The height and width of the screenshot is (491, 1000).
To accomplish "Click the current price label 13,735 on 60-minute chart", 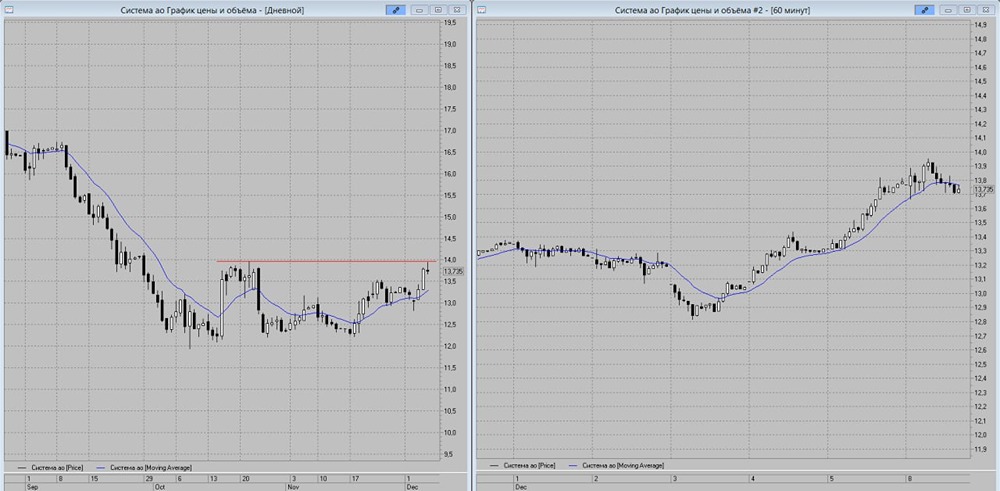I will pos(983,189).
